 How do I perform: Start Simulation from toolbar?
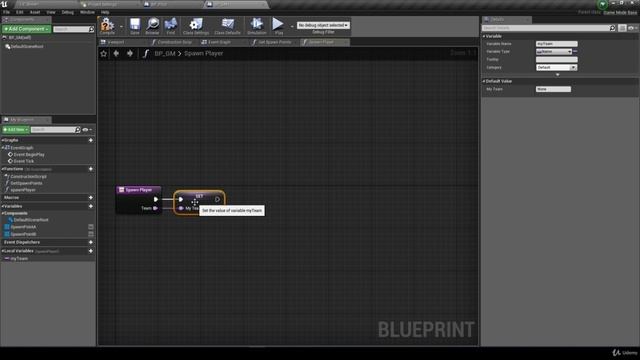click(257, 26)
